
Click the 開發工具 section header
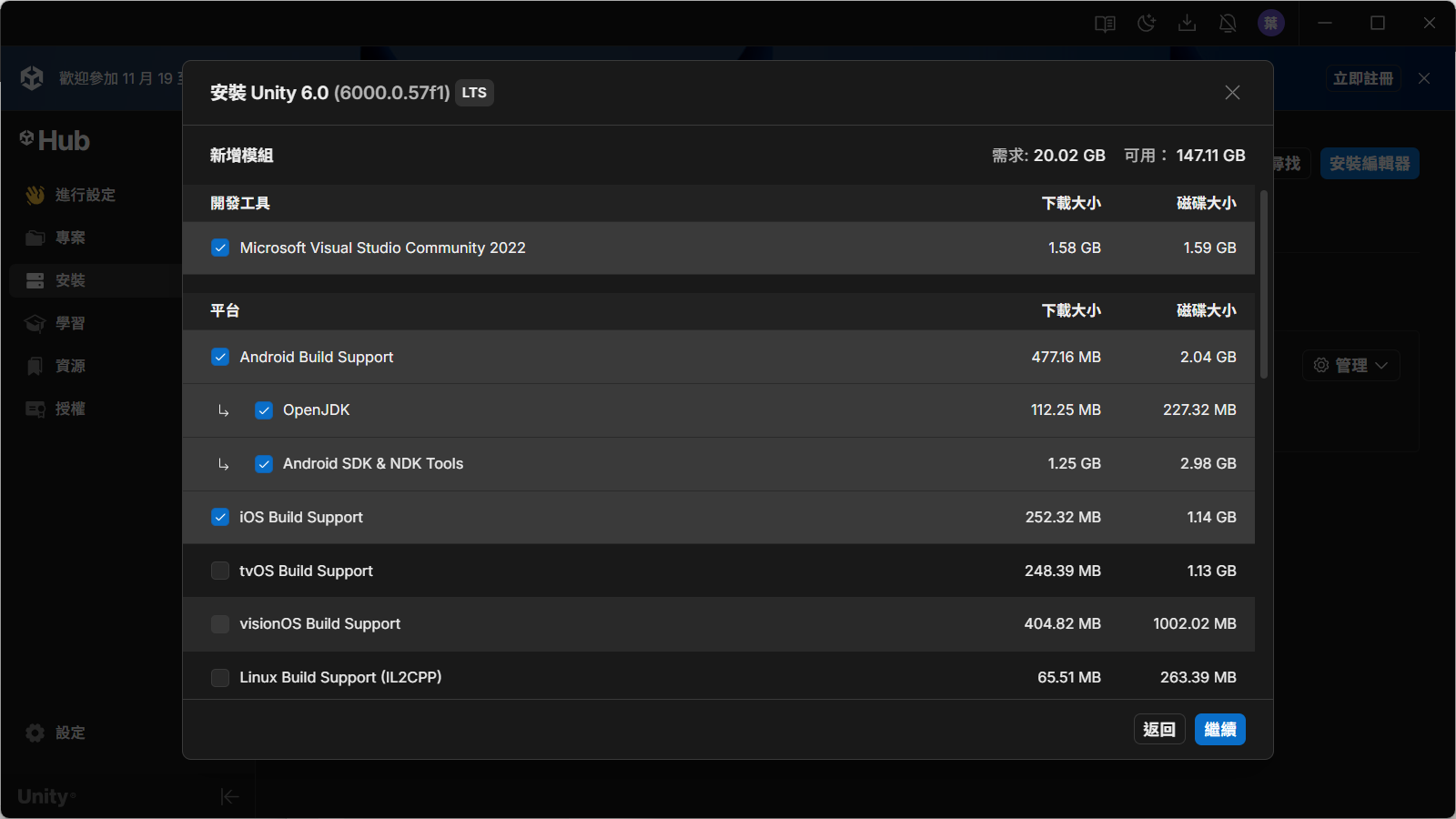click(x=240, y=203)
